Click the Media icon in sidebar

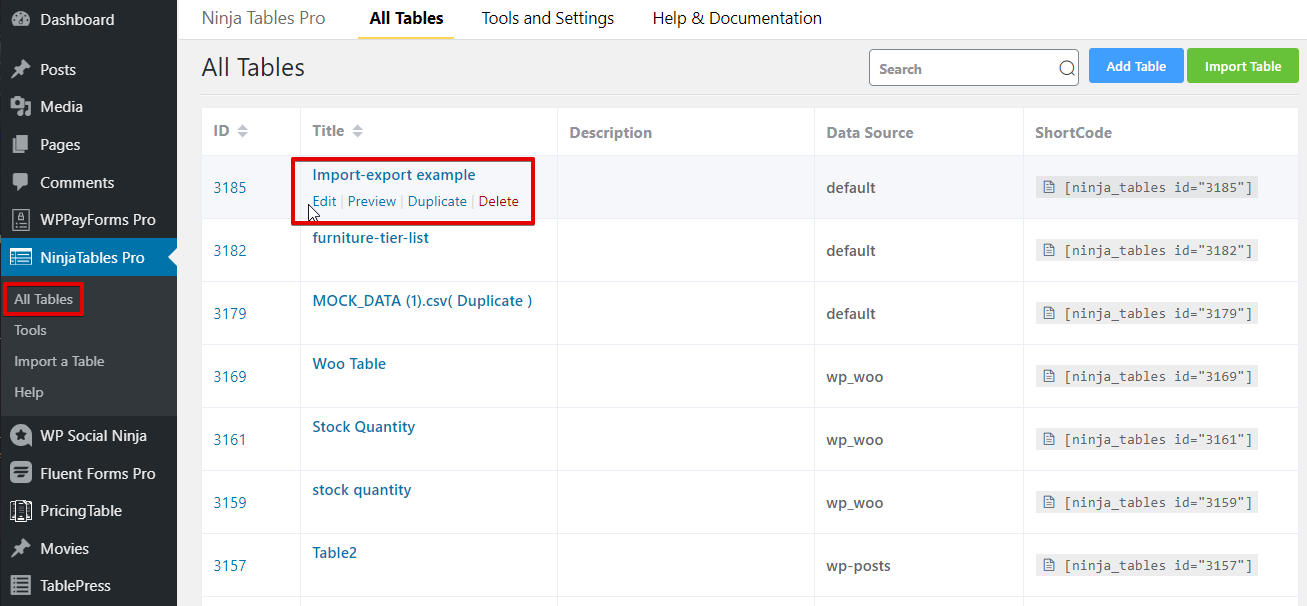(x=20, y=107)
